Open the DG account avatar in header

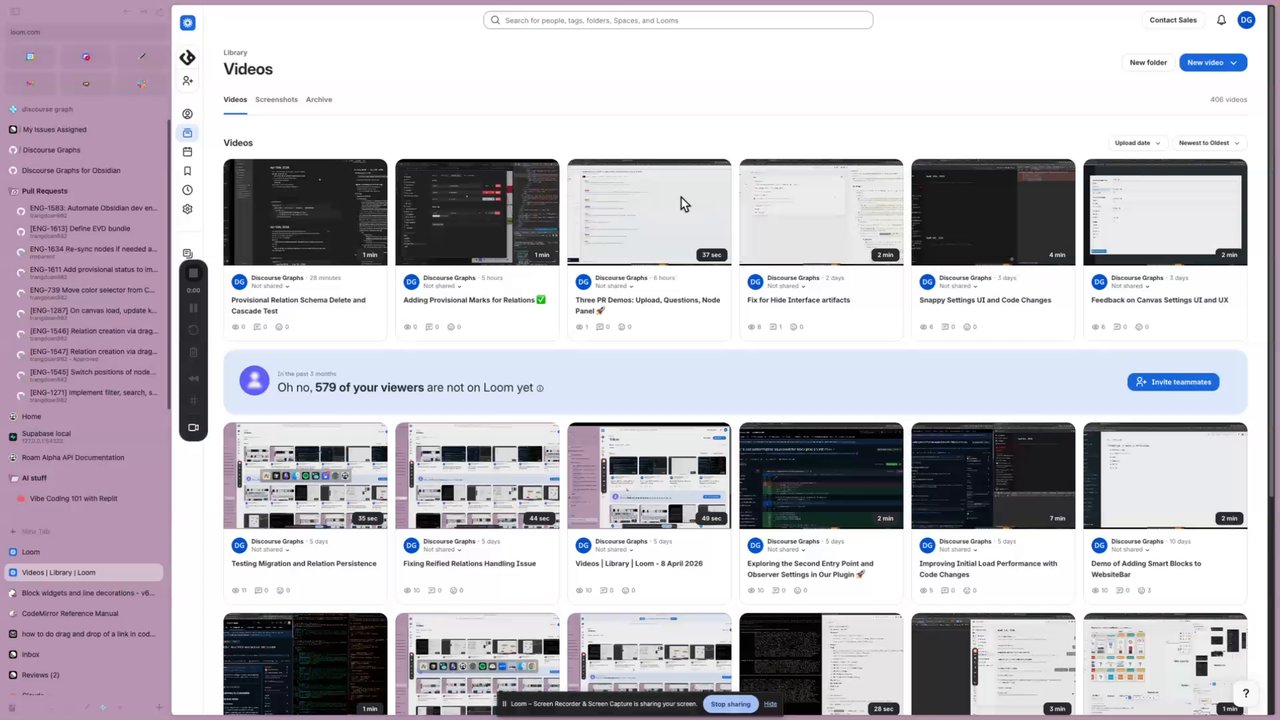pyautogui.click(x=1246, y=20)
